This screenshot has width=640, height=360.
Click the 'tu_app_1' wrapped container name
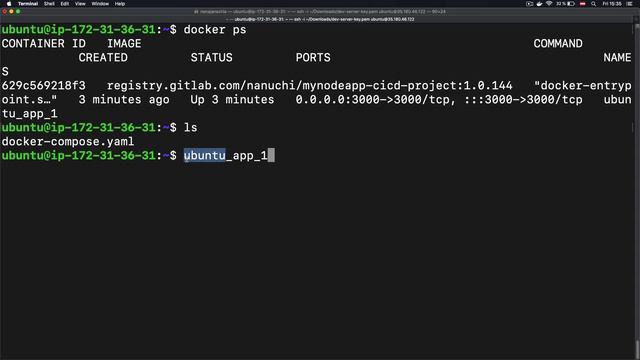coord(29,114)
